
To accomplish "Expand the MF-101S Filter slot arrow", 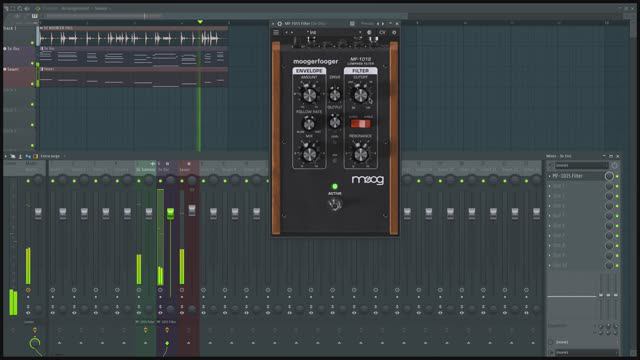I will (x=549, y=176).
